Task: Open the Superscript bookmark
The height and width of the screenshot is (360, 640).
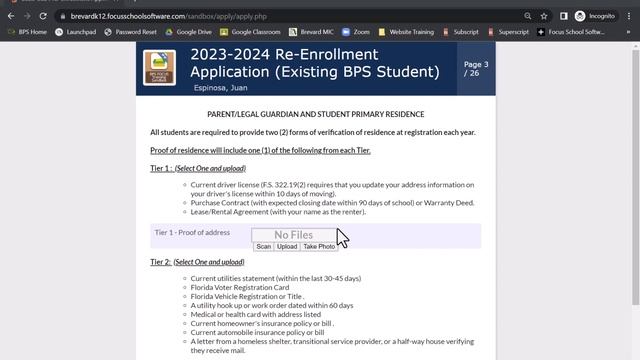Action: (508, 32)
